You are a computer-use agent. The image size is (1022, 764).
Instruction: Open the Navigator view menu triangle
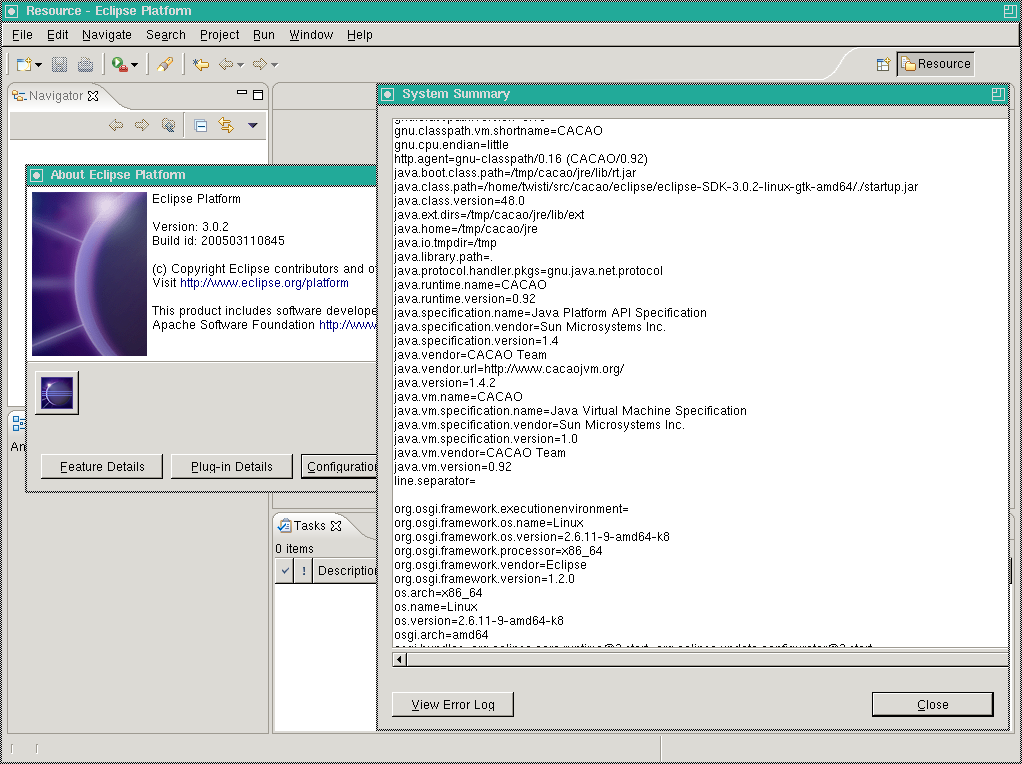tap(253, 126)
